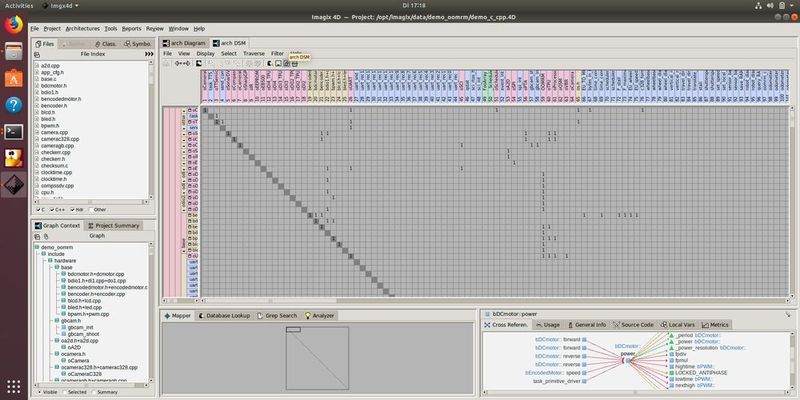Viewport: 800px width, 400px height.
Task: Collapse the include folder node
Action: click(x=43, y=254)
